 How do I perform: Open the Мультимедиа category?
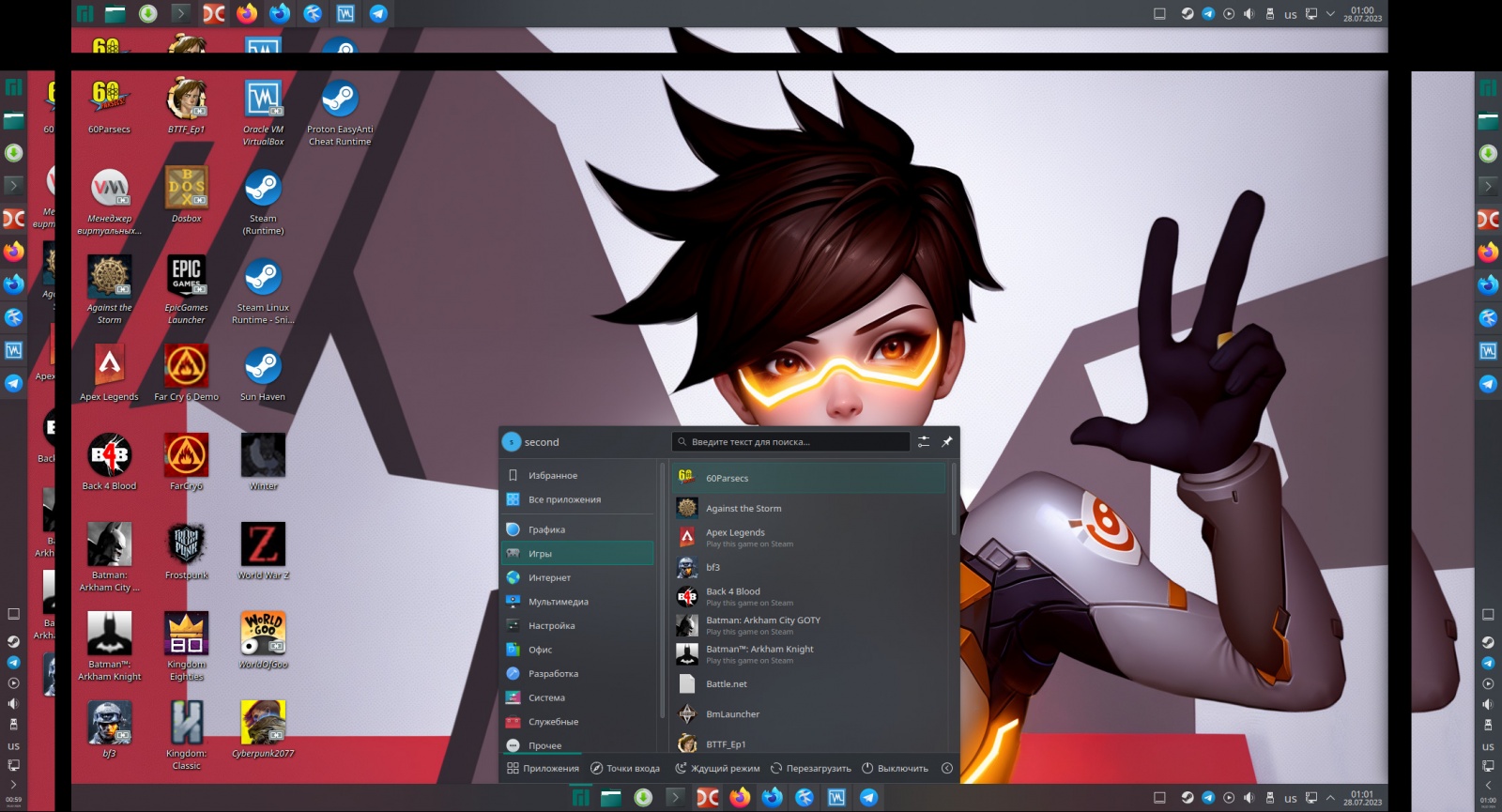[577, 602]
